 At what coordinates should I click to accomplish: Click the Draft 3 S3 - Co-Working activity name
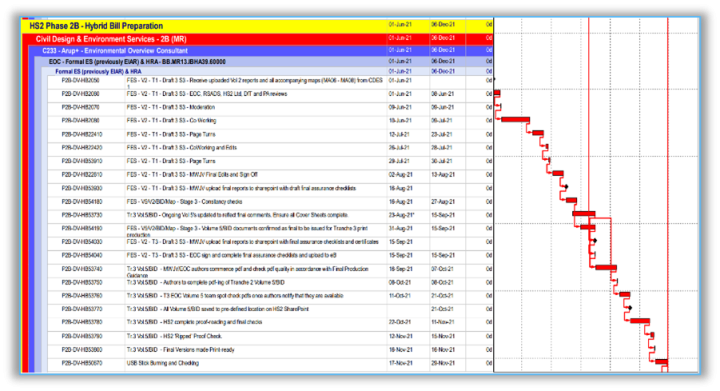pyautogui.click(x=171, y=121)
